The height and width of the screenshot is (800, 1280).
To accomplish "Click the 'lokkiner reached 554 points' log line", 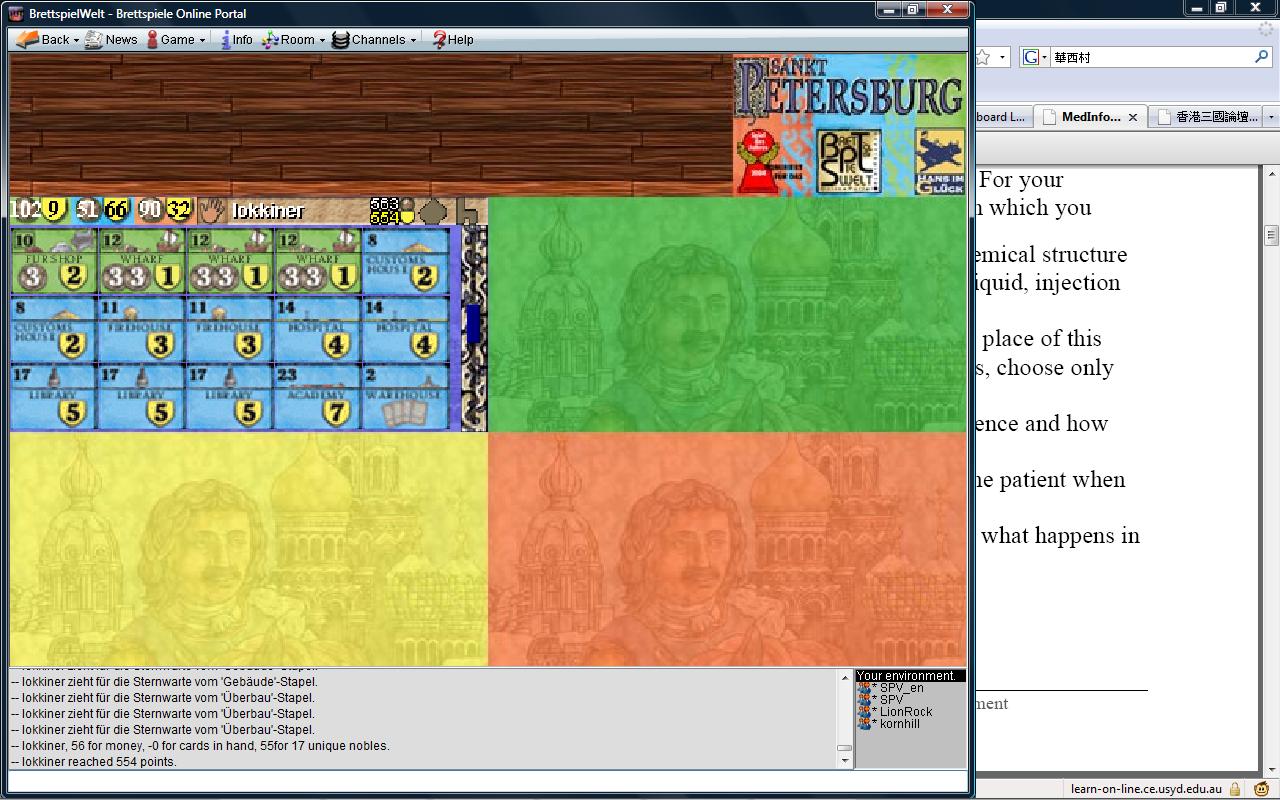I will click(94, 762).
